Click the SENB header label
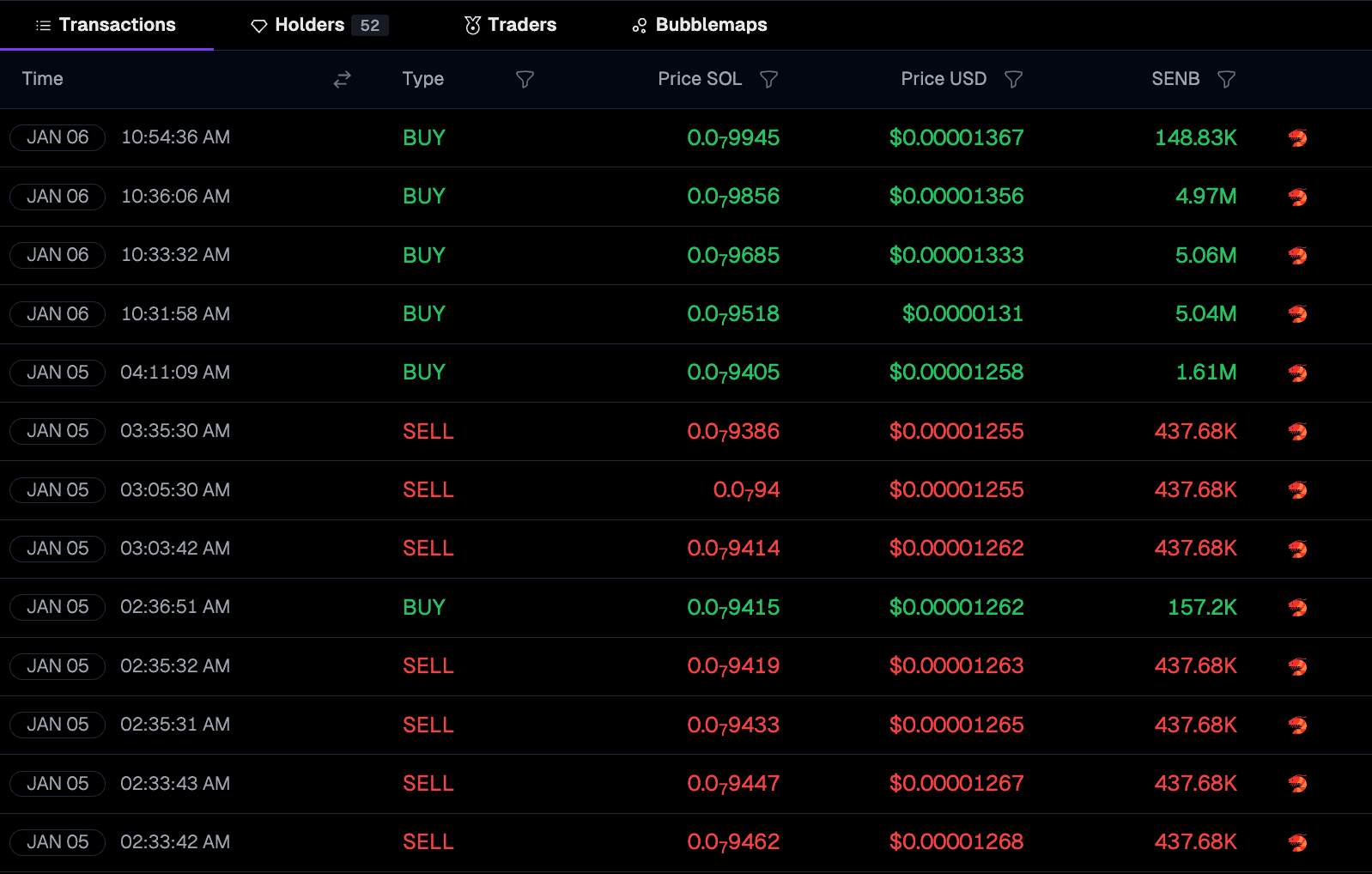 click(x=1175, y=79)
